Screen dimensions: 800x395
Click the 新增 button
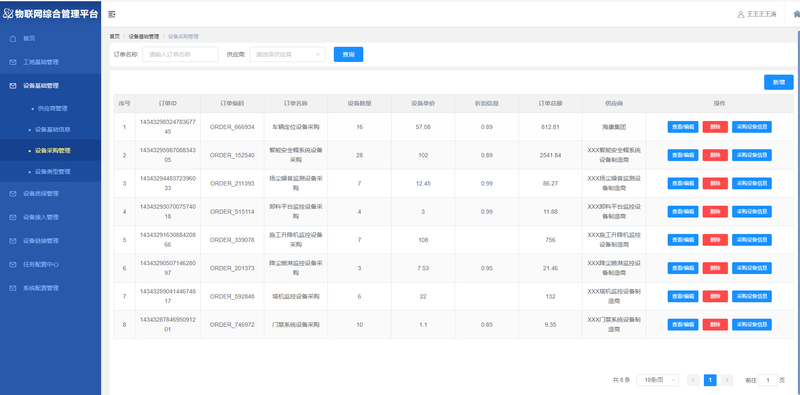(779, 82)
